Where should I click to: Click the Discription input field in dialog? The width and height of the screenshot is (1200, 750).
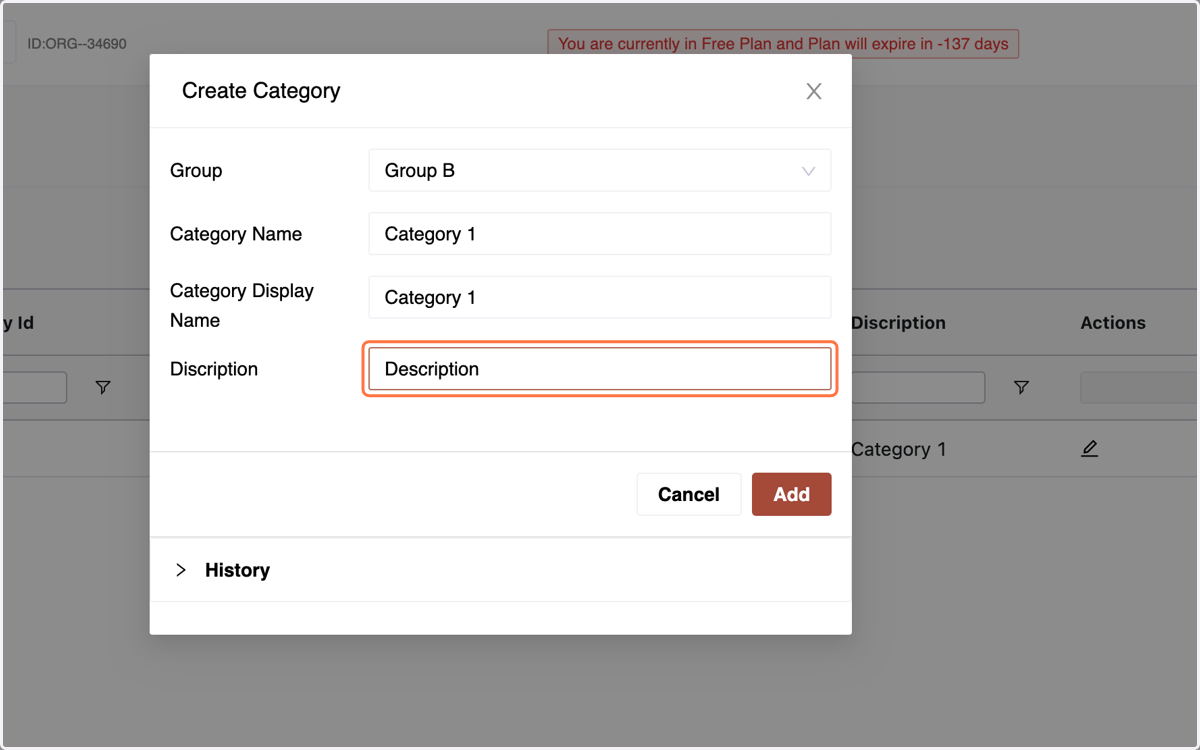coord(600,369)
